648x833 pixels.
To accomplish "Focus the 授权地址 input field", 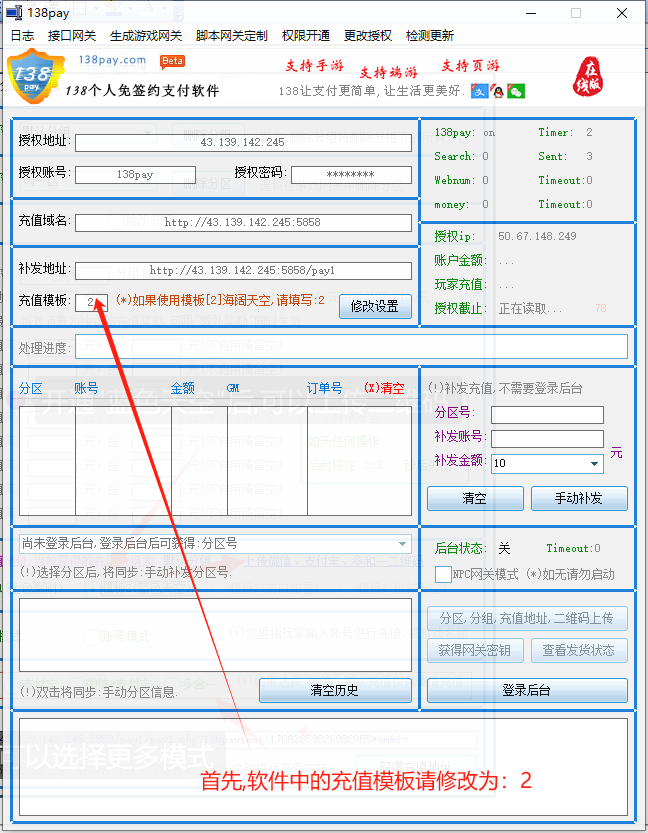I will (243, 142).
